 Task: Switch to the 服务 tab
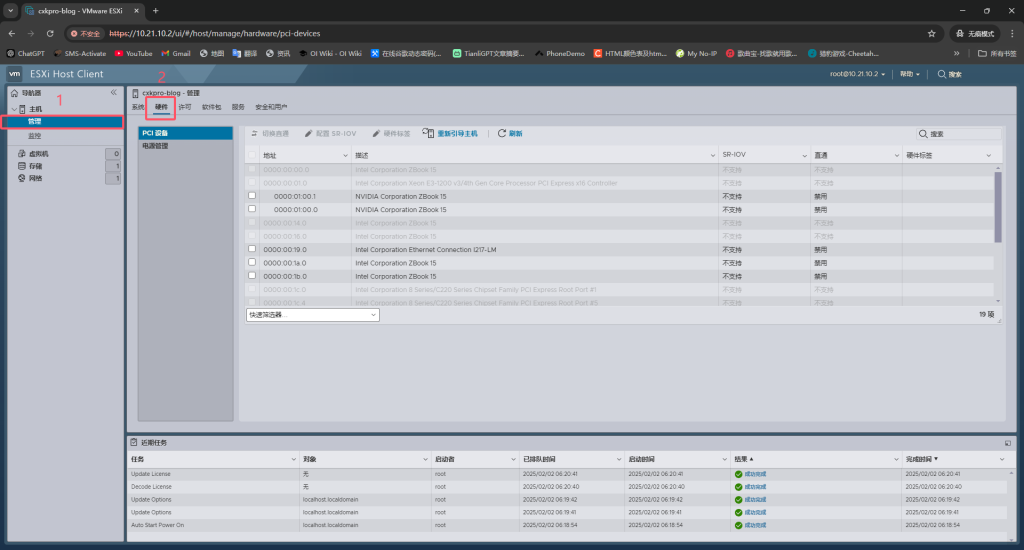pyautogui.click(x=238, y=107)
